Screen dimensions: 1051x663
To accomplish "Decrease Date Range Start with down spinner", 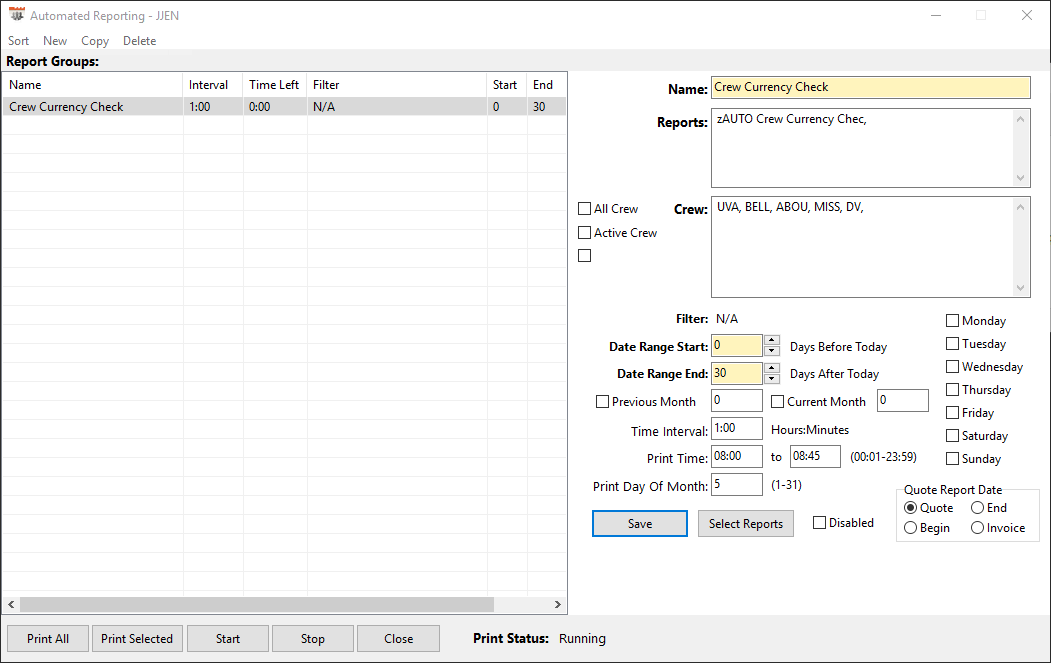I will [772, 351].
